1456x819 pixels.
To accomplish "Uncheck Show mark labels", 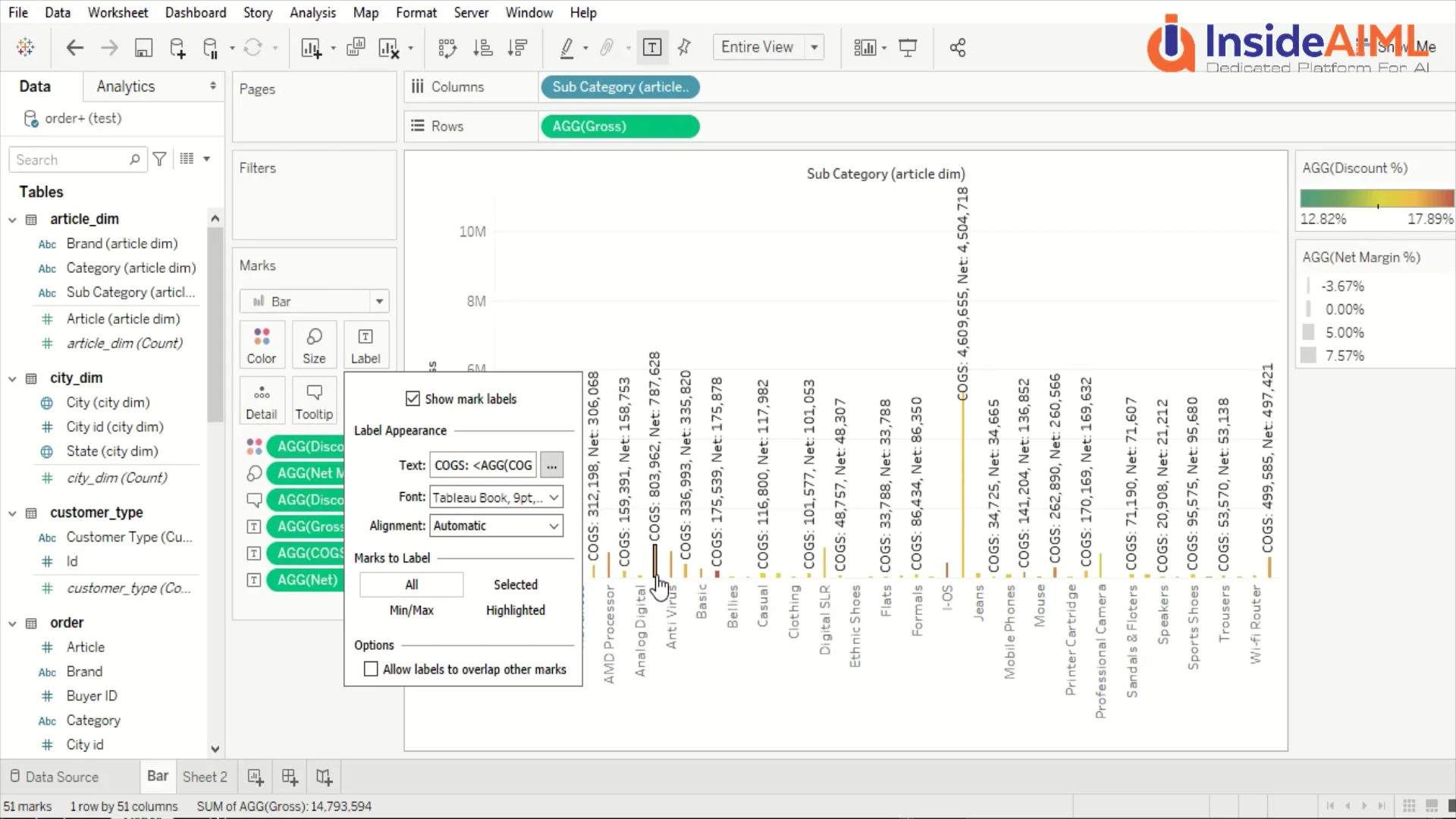I will click(413, 399).
